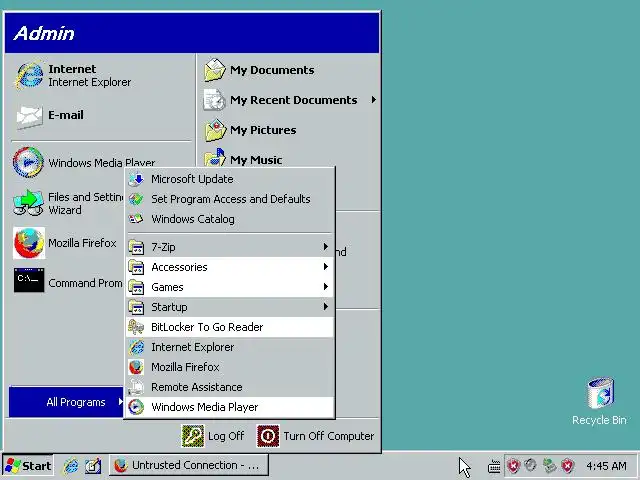The height and width of the screenshot is (480, 640).
Task: Click the 4:45 AM clock
Action: [606, 466]
